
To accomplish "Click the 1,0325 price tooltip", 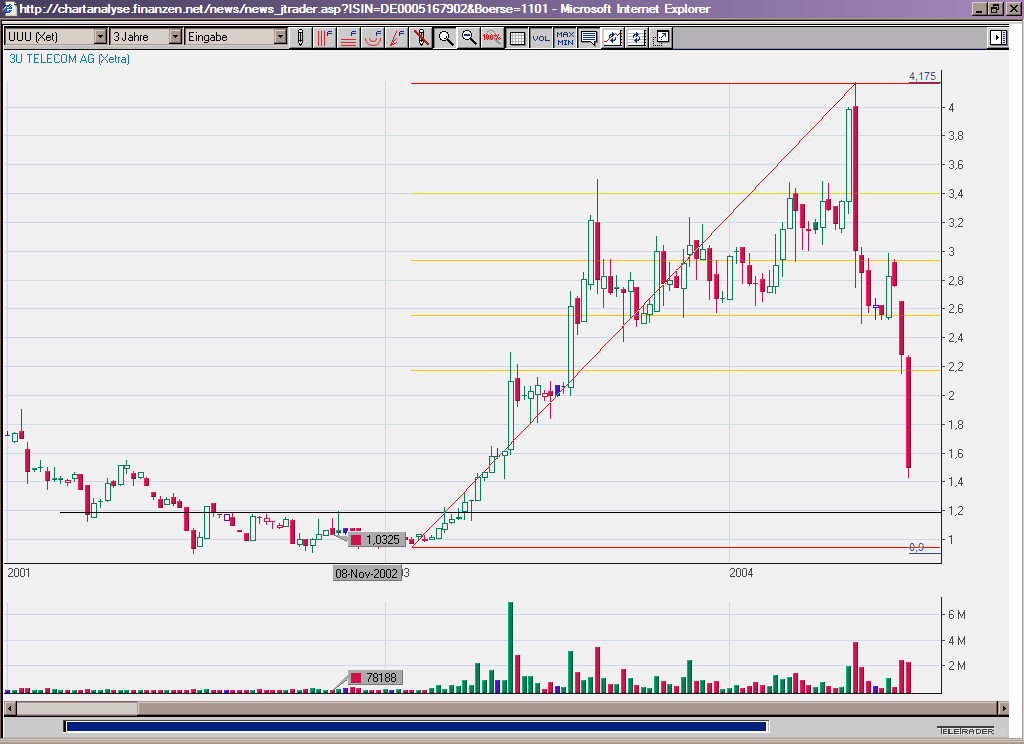I will pyautogui.click(x=376, y=540).
